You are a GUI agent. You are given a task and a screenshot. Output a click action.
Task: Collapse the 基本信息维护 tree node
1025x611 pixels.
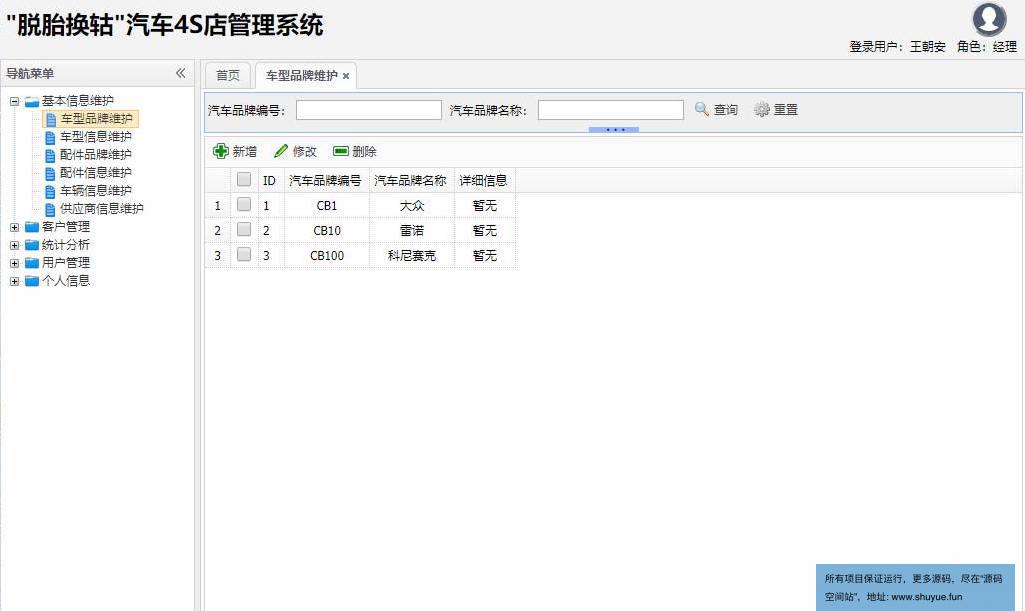(x=15, y=101)
